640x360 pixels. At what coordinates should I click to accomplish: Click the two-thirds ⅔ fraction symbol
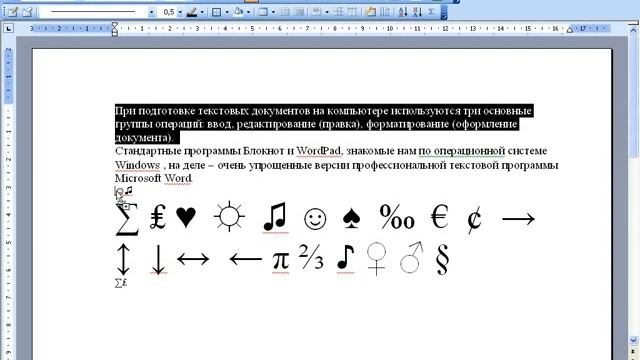(x=311, y=257)
